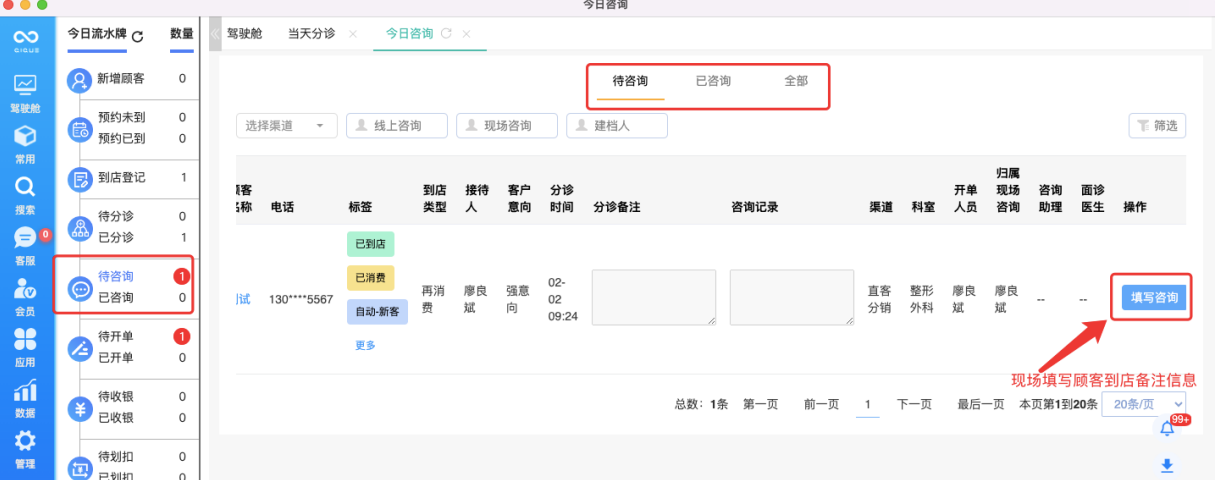Viewport: 1219px width, 480px height.
Task: Switch to the 已咨询 filter tab
Action: (713, 81)
